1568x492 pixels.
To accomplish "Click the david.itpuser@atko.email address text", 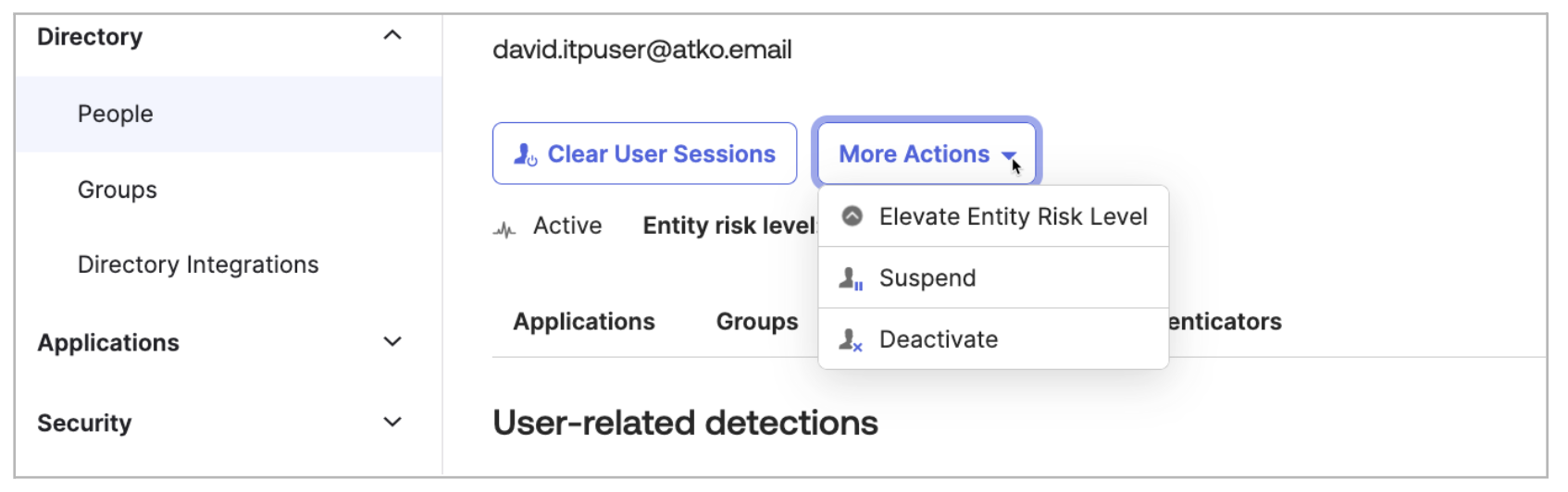I will pyautogui.click(x=642, y=50).
